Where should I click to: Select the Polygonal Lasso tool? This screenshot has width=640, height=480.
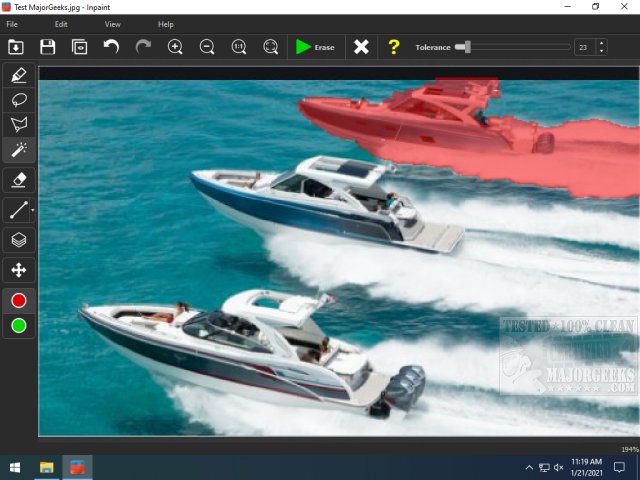(19, 124)
